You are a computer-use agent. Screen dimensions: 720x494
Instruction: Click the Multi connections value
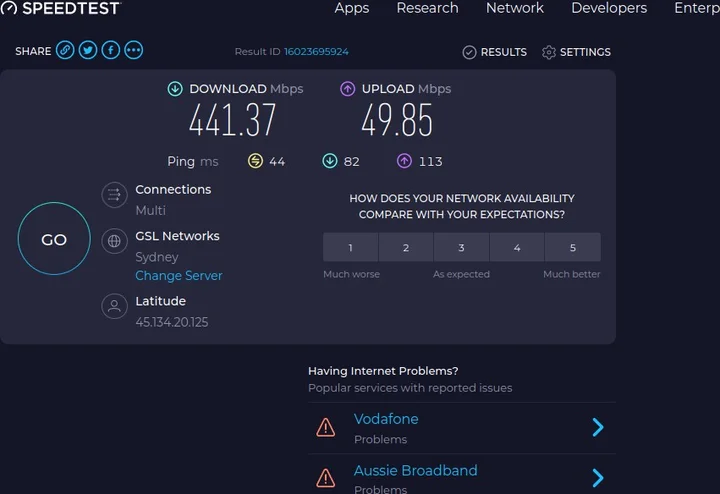click(150, 210)
